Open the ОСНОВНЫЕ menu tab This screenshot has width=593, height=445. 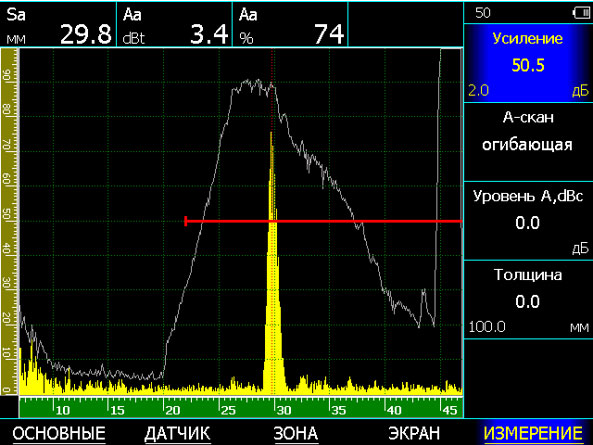pyautogui.click(x=59, y=433)
